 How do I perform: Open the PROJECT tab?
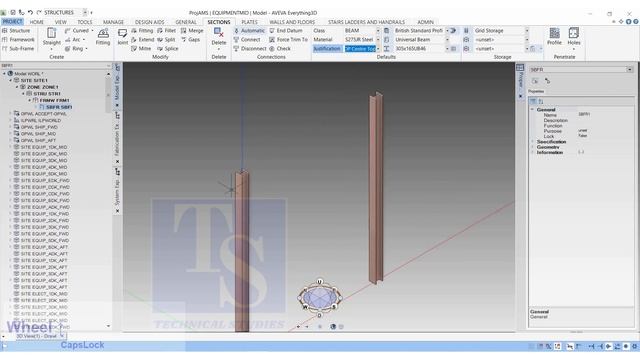[13, 22]
